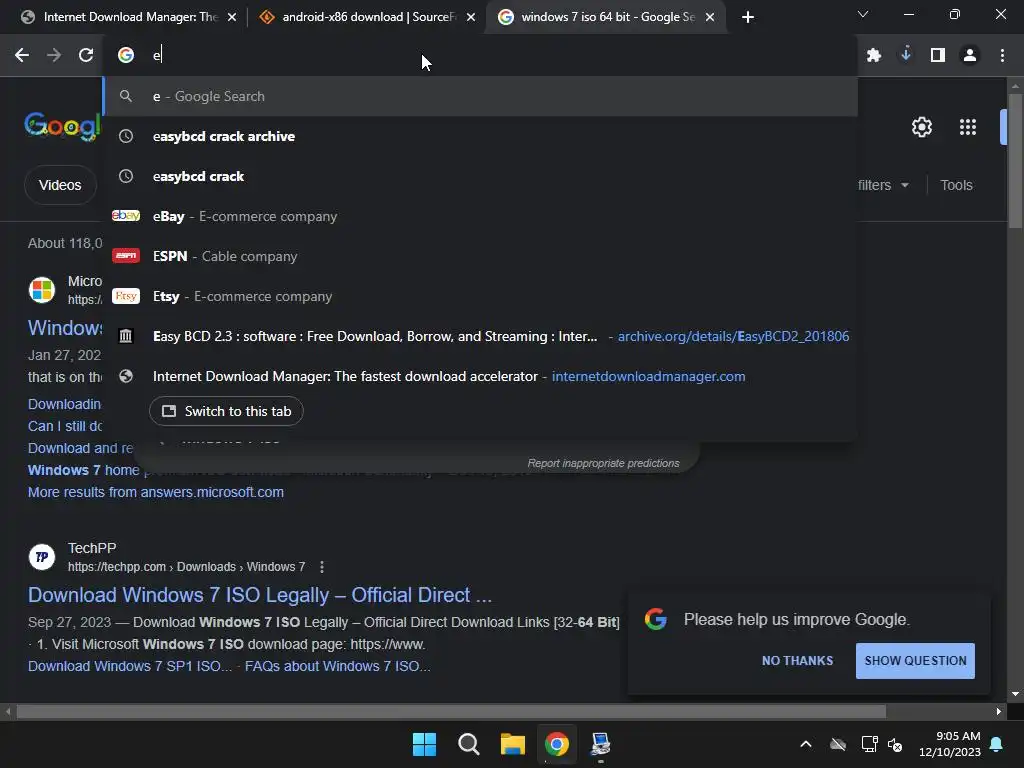
Task: Open a new tab with plus button
Action: (x=748, y=17)
